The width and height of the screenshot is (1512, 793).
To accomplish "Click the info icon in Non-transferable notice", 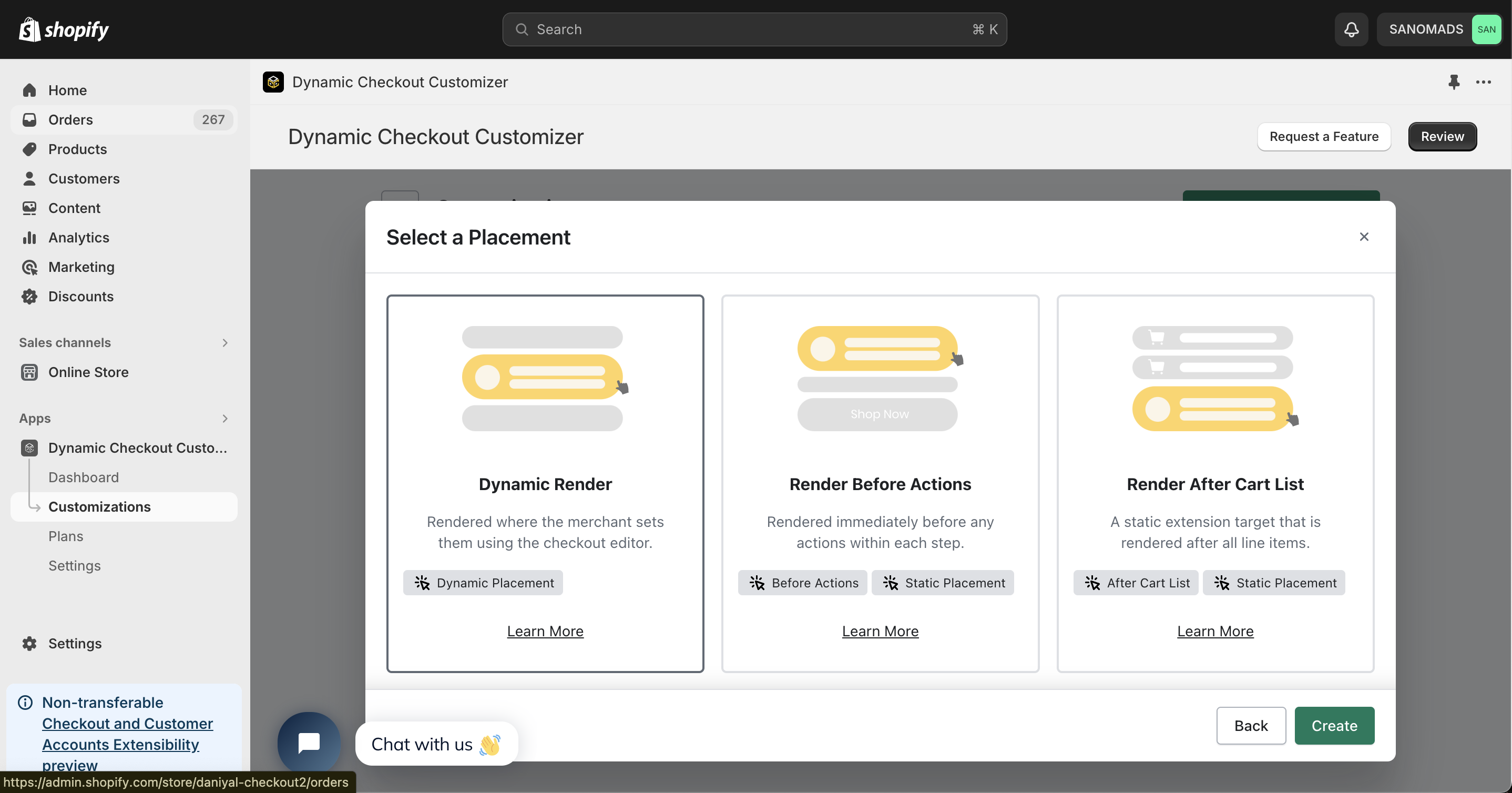I will coord(25,703).
